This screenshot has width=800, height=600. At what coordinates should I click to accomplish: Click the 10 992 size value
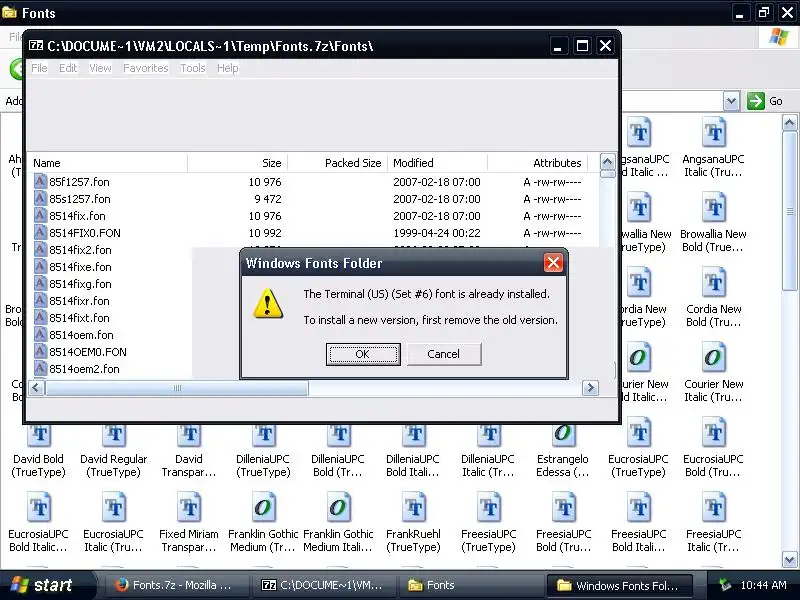(265, 233)
